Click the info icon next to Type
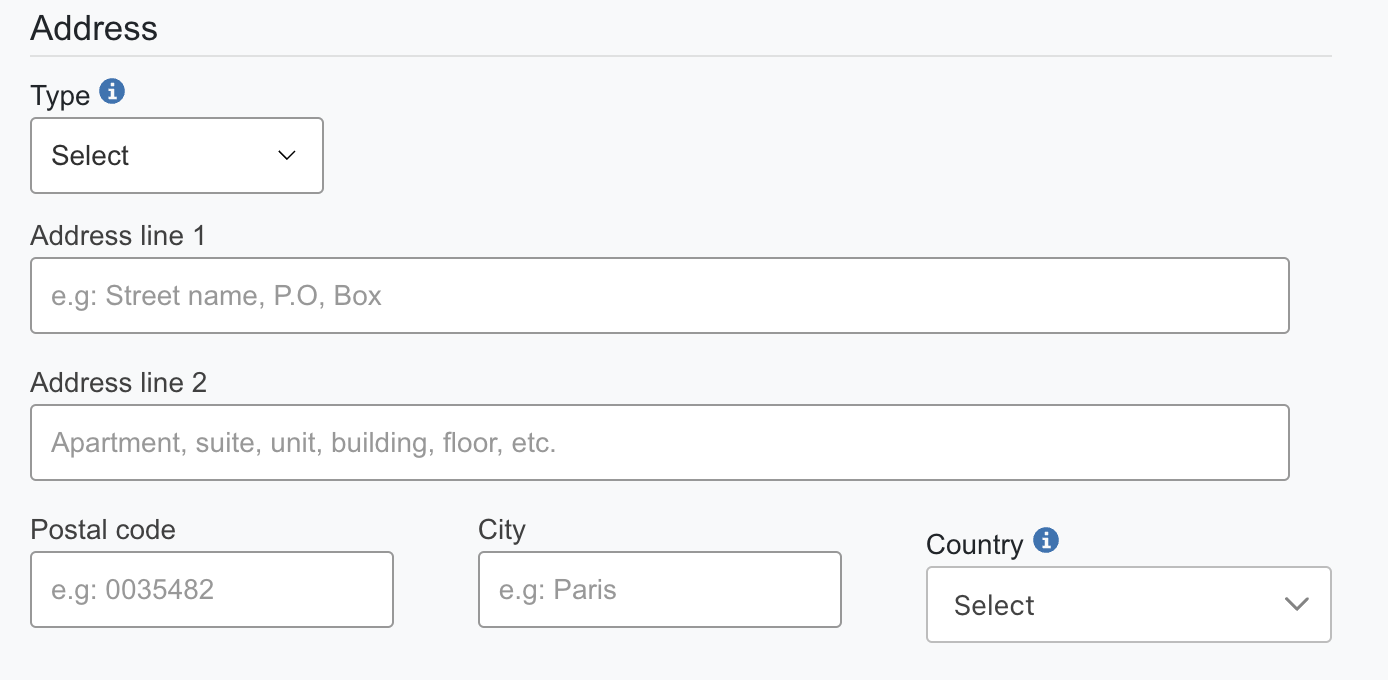The width and height of the screenshot is (1388, 680). [x=113, y=92]
